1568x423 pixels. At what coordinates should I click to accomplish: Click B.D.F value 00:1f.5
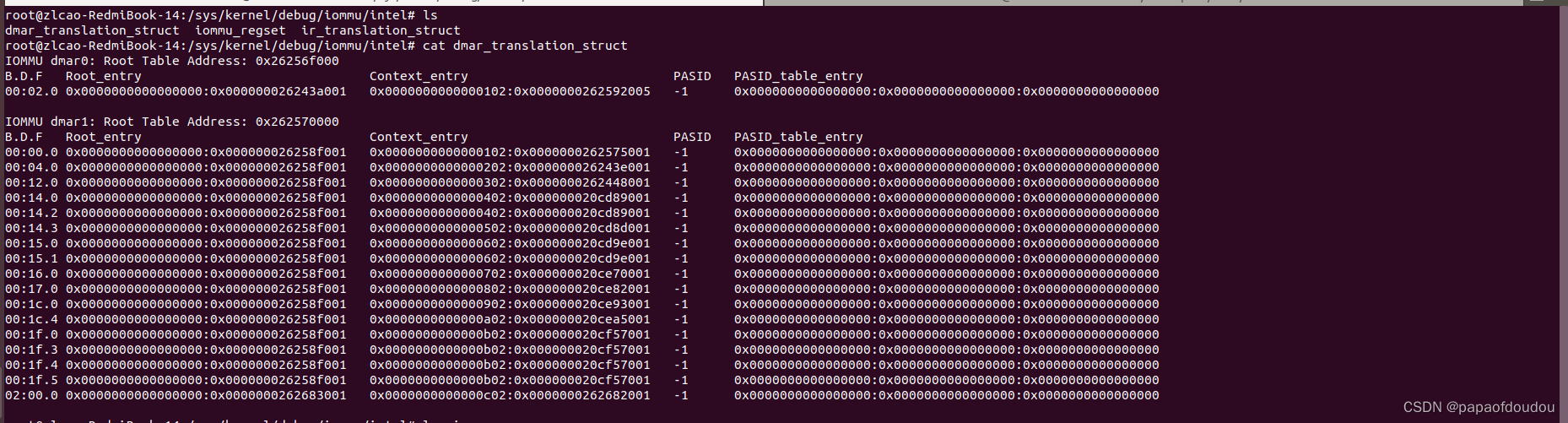pyautogui.click(x=32, y=380)
